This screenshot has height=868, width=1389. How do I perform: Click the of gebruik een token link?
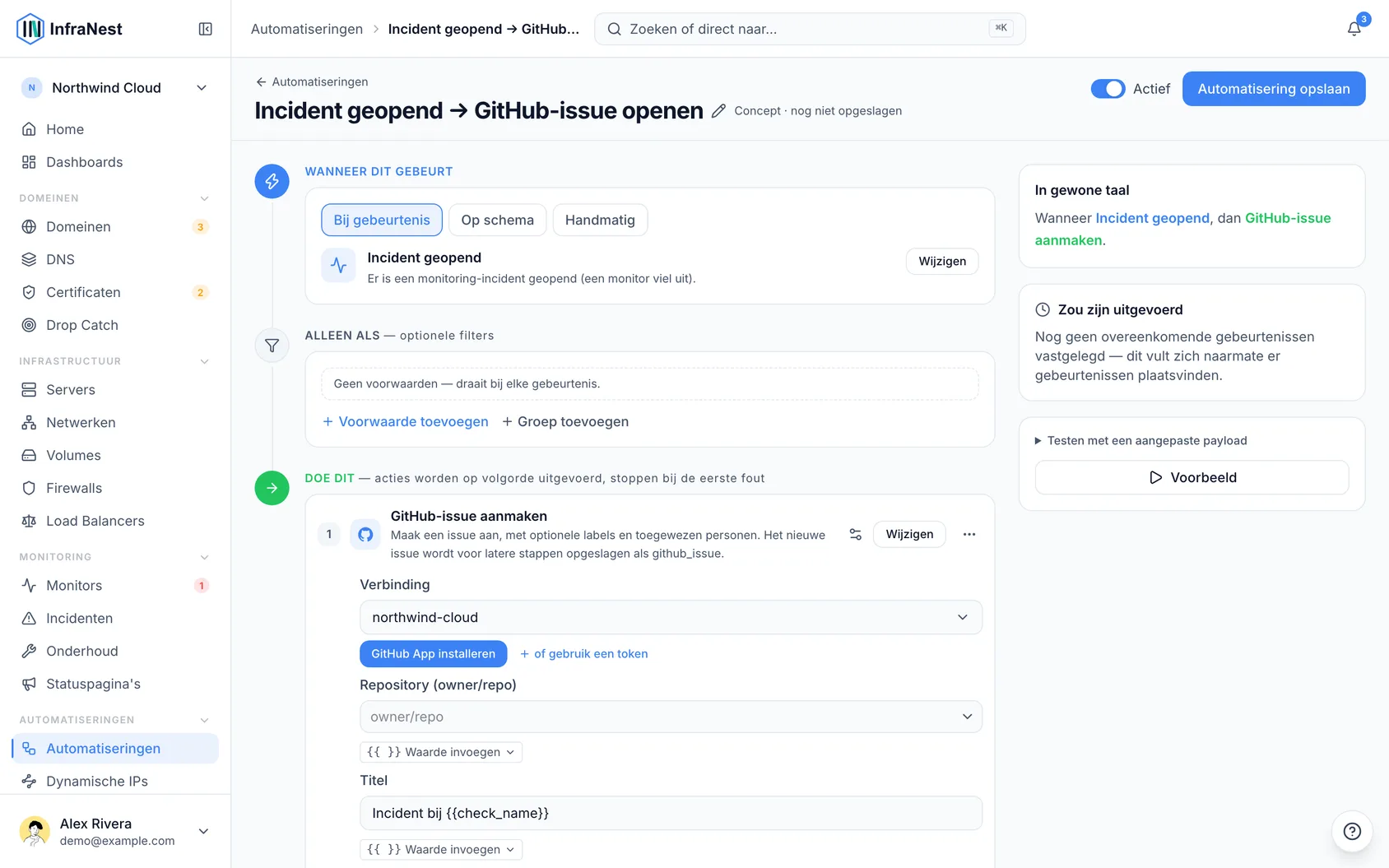(584, 653)
